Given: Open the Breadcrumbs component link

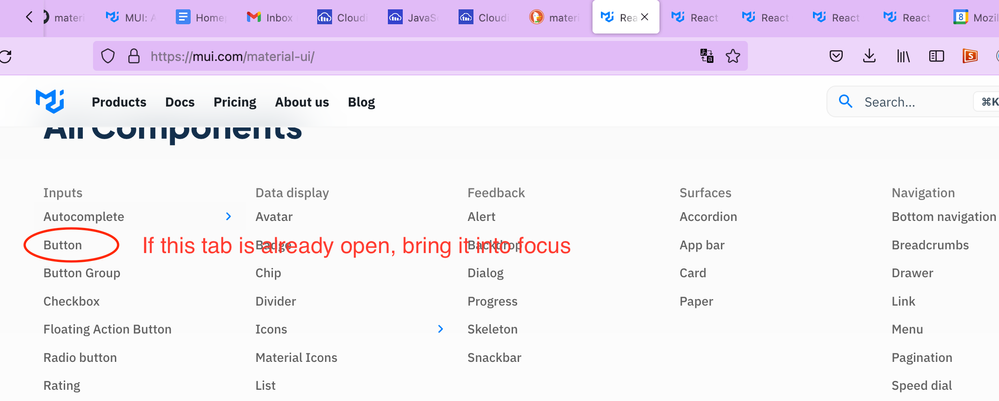Looking at the screenshot, I should click(x=930, y=245).
